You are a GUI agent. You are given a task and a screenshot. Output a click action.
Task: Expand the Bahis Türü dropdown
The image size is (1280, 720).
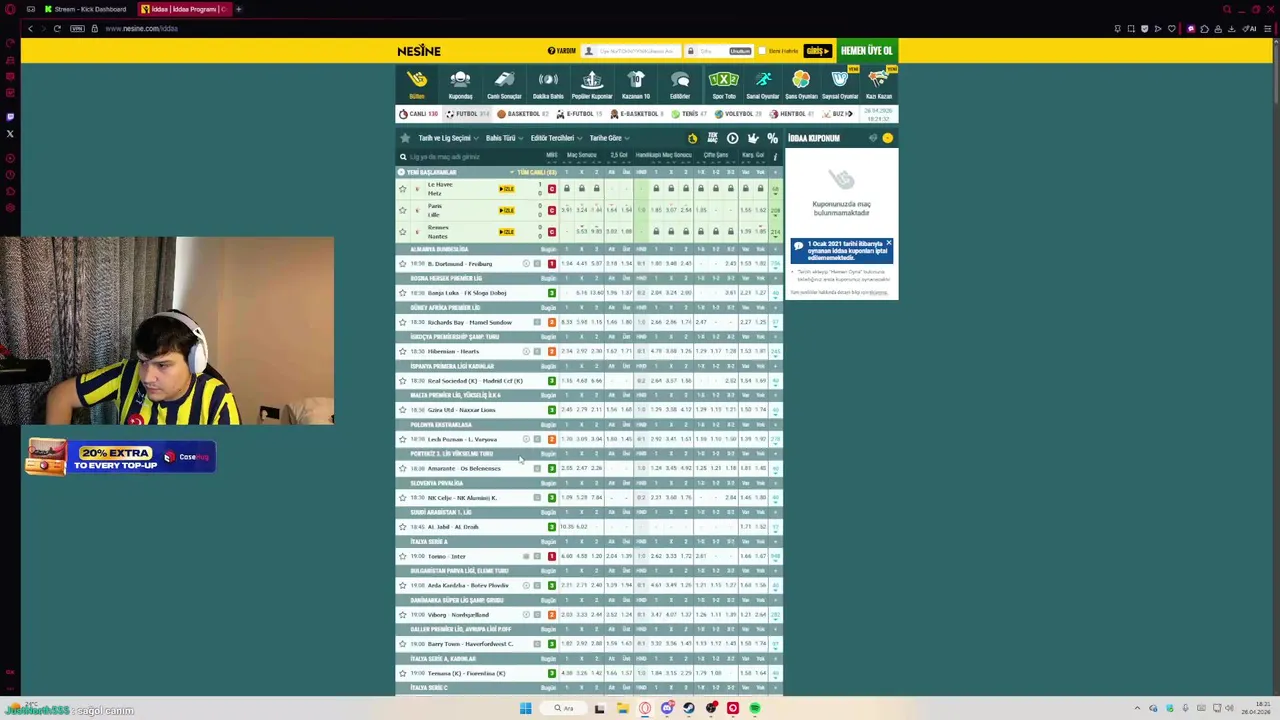coord(504,138)
